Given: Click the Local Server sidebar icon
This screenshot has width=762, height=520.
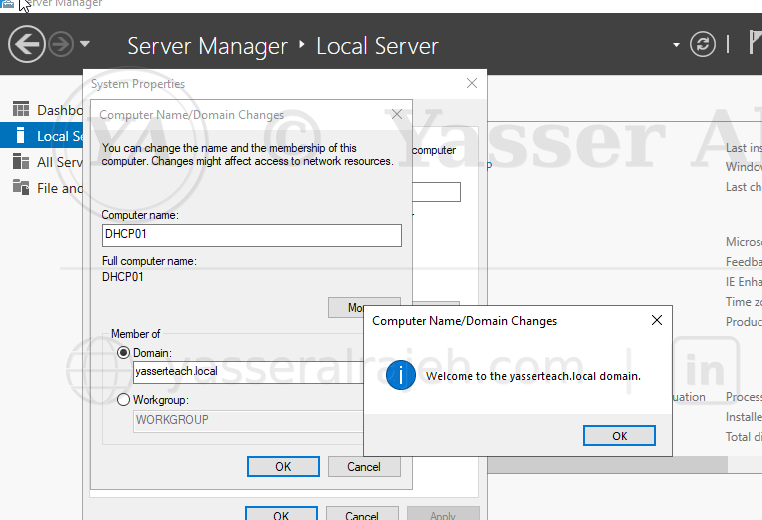Looking at the screenshot, I should point(20,135).
